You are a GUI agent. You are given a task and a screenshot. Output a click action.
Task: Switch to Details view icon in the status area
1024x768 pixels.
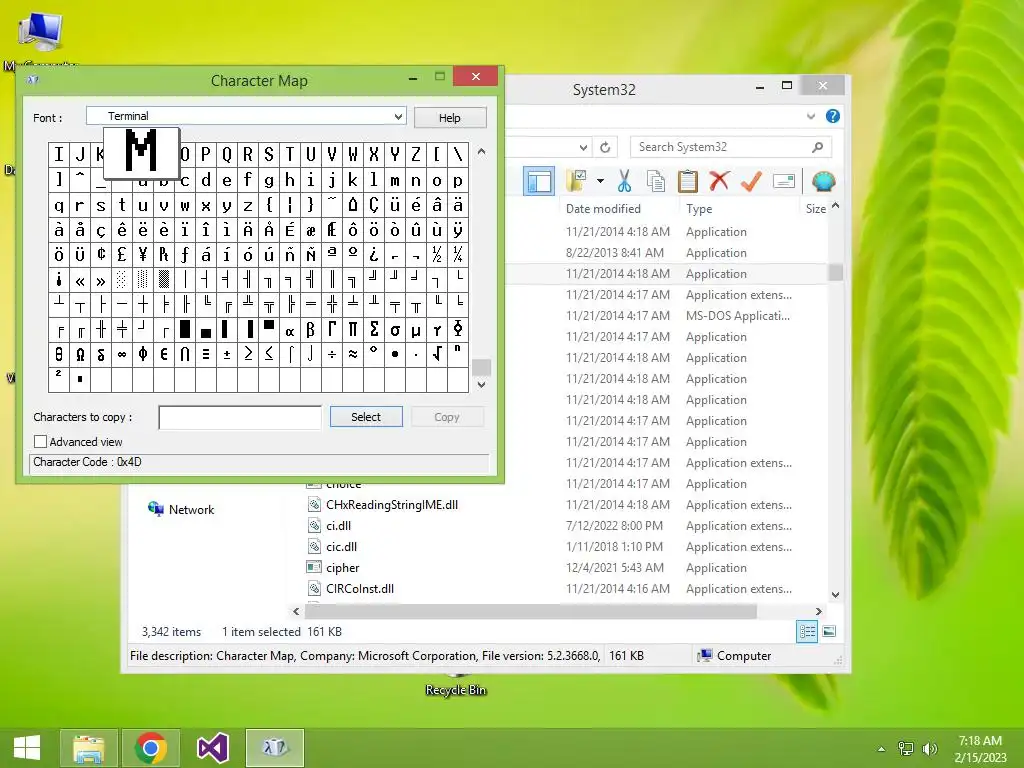coord(807,631)
